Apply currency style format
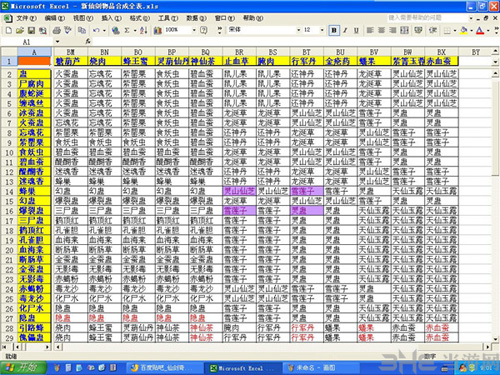 [x=418, y=30]
